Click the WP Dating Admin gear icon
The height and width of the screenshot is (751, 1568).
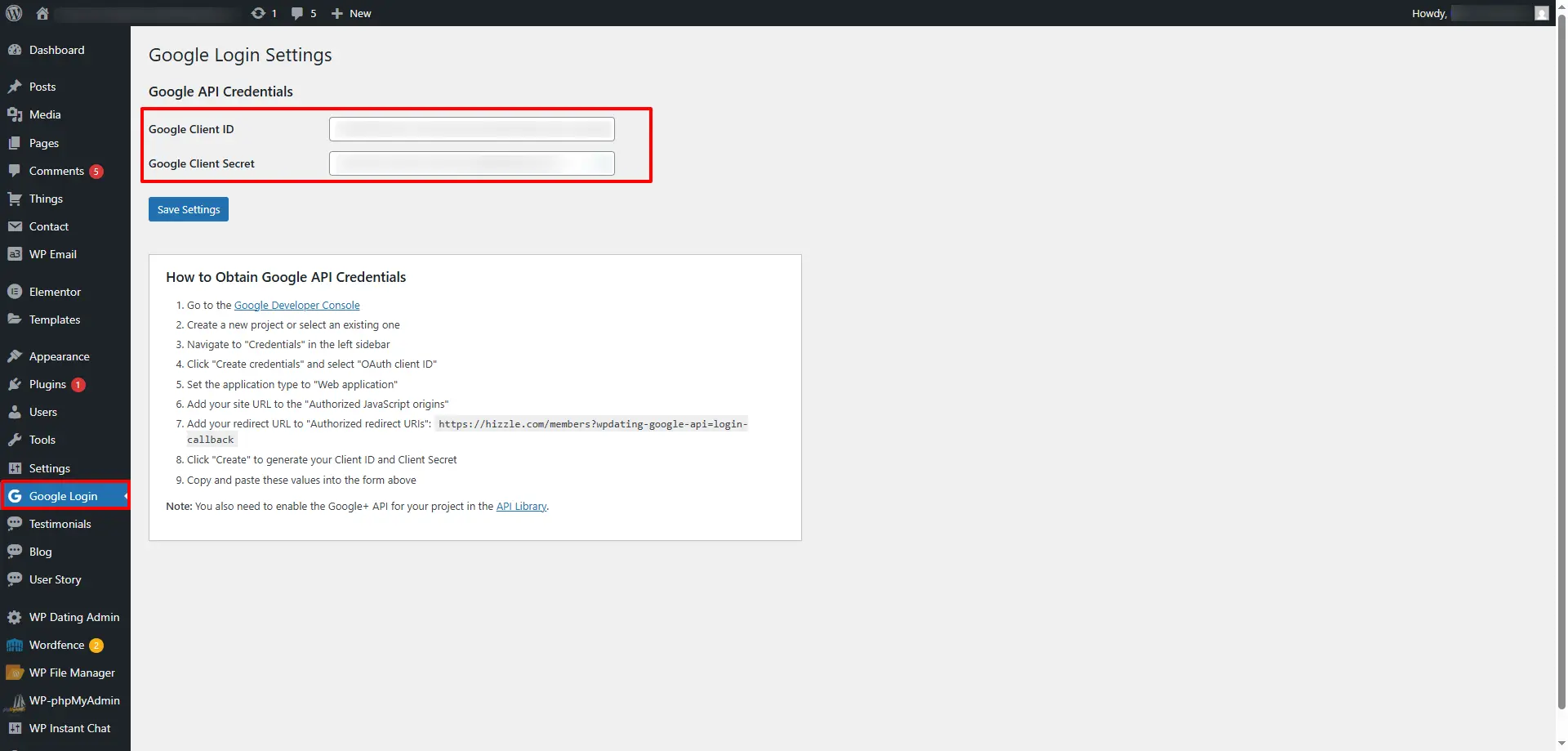15,617
